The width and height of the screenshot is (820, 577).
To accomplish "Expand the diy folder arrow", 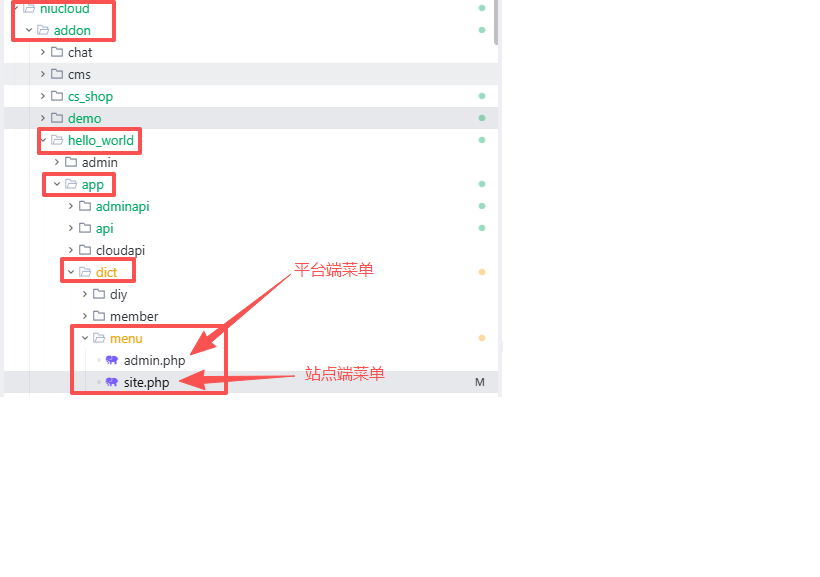I will pyautogui.click(x=85, y=294).
